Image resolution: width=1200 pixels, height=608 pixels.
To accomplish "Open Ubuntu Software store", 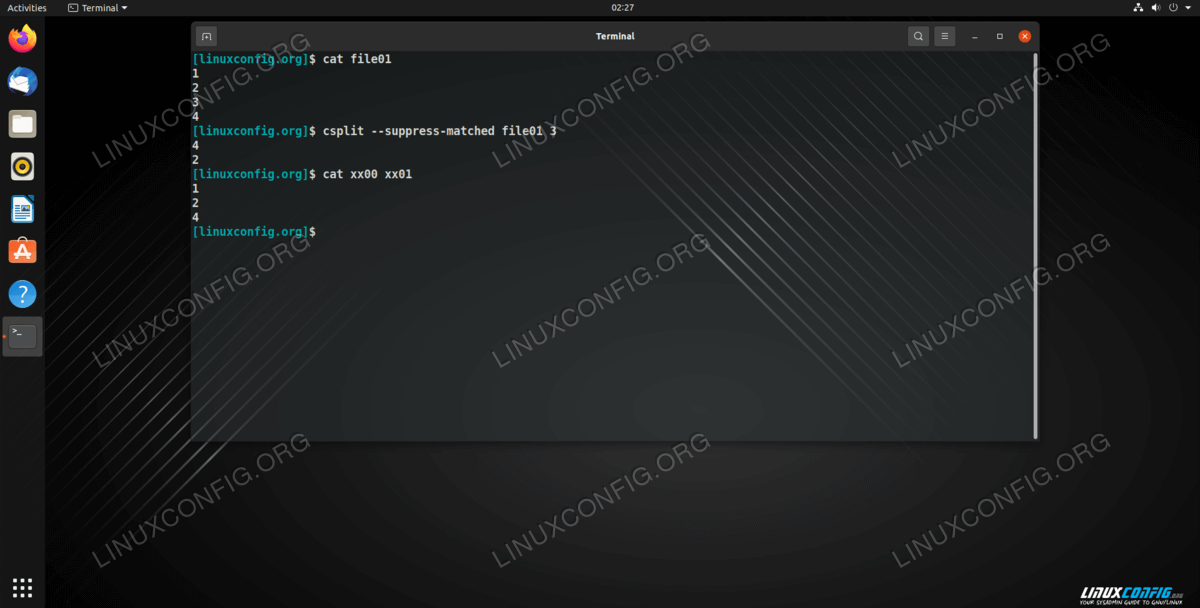I will (22, 251).
